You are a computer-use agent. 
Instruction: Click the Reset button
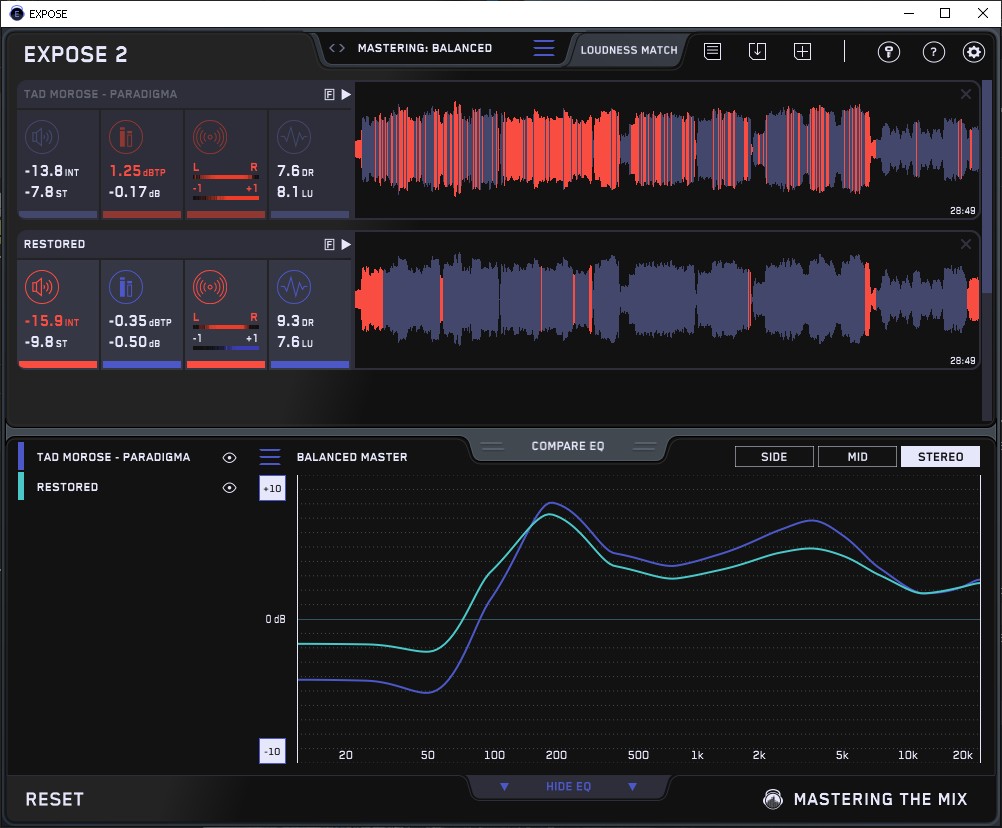[55, 799]
